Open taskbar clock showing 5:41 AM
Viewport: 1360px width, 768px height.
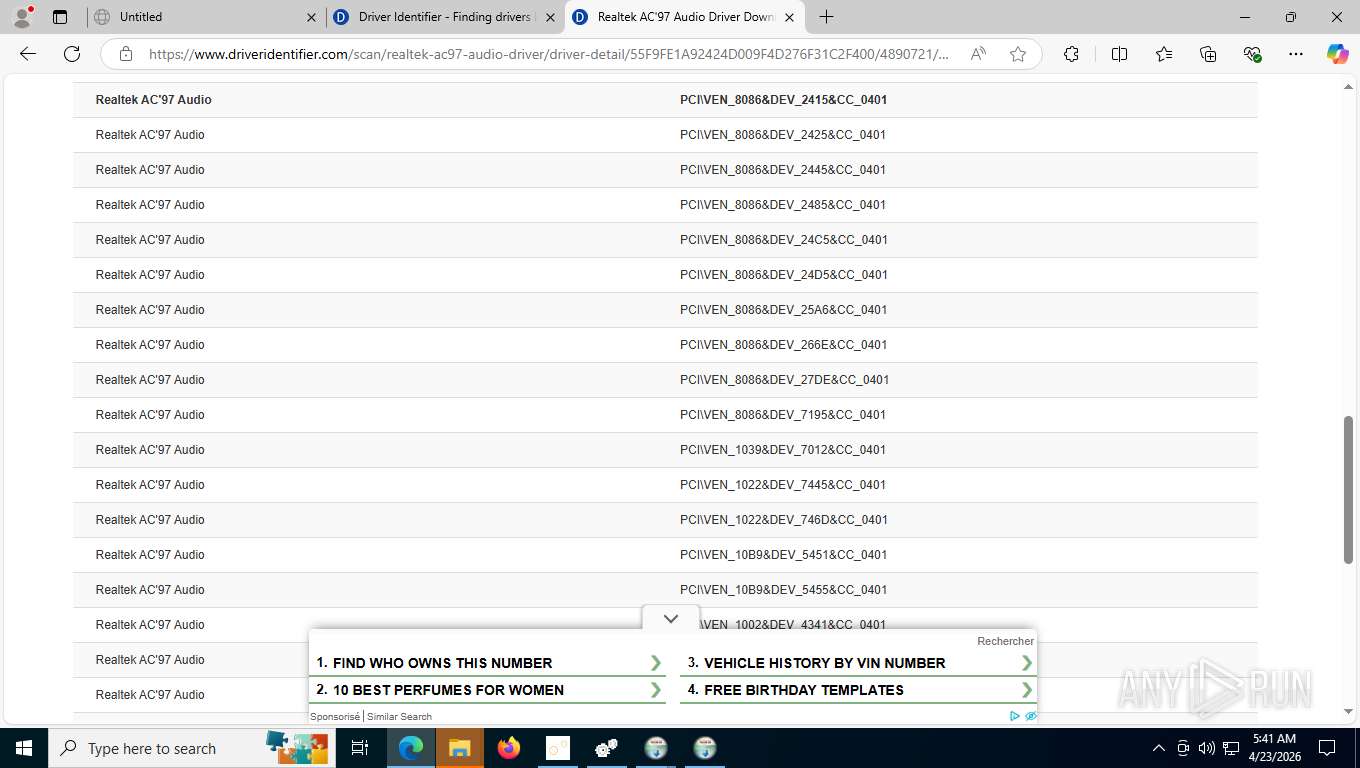pyautogui.click(x=1273, y=748)
